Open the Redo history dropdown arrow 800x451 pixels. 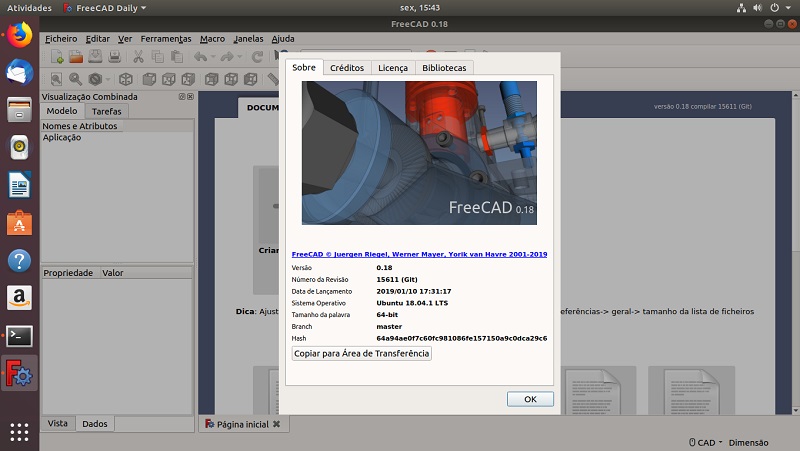[x=239, y=57]
